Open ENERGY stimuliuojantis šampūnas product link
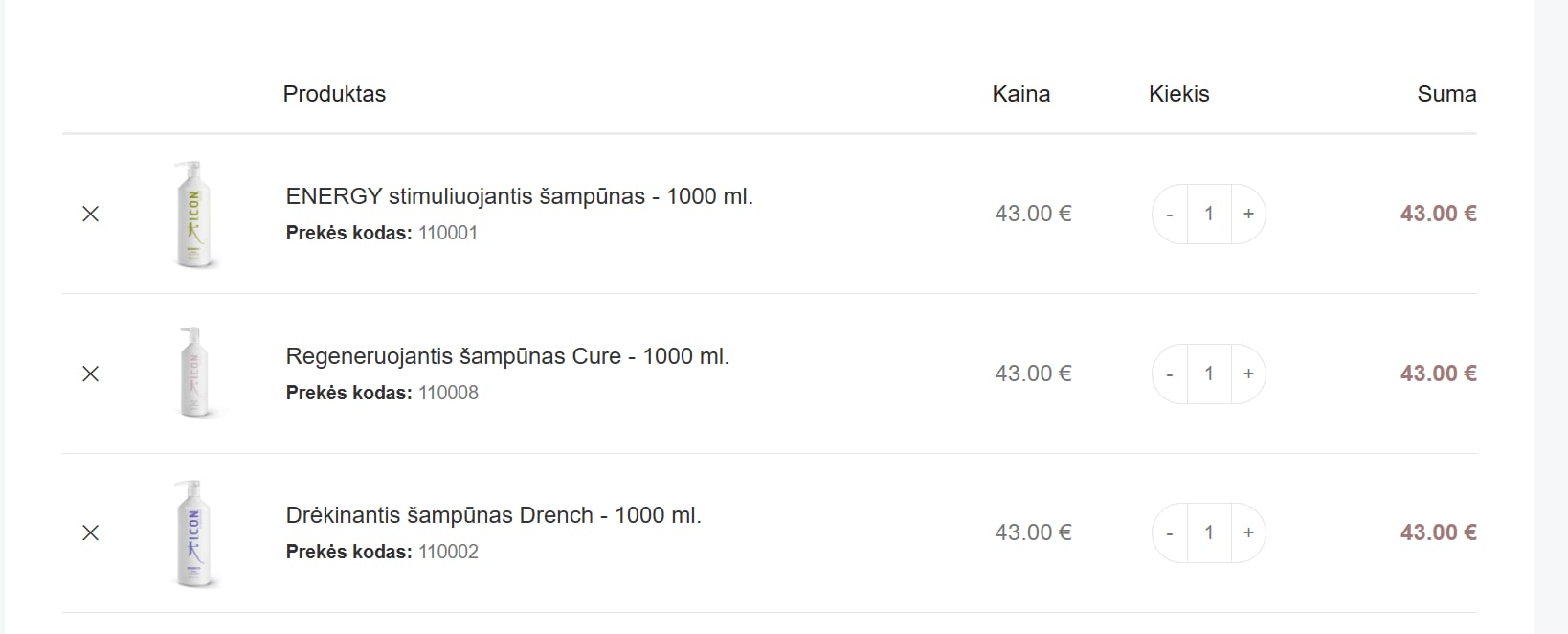1568x634 pixels. (x=519, y=196)
